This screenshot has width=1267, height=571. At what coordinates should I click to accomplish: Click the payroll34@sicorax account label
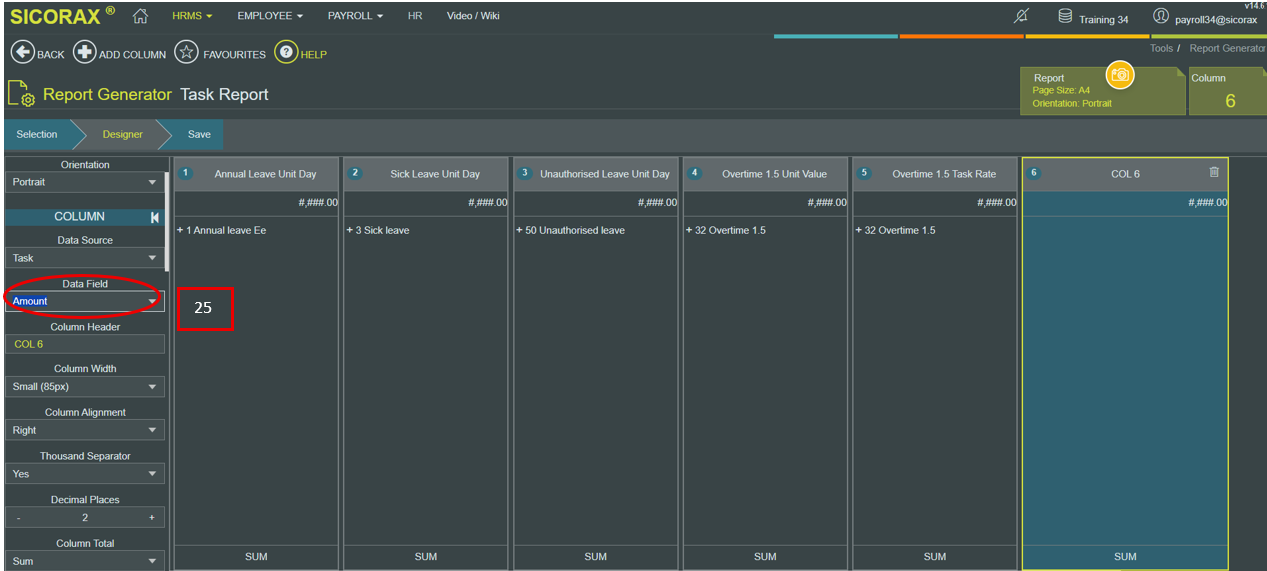tap(1216, 19)
